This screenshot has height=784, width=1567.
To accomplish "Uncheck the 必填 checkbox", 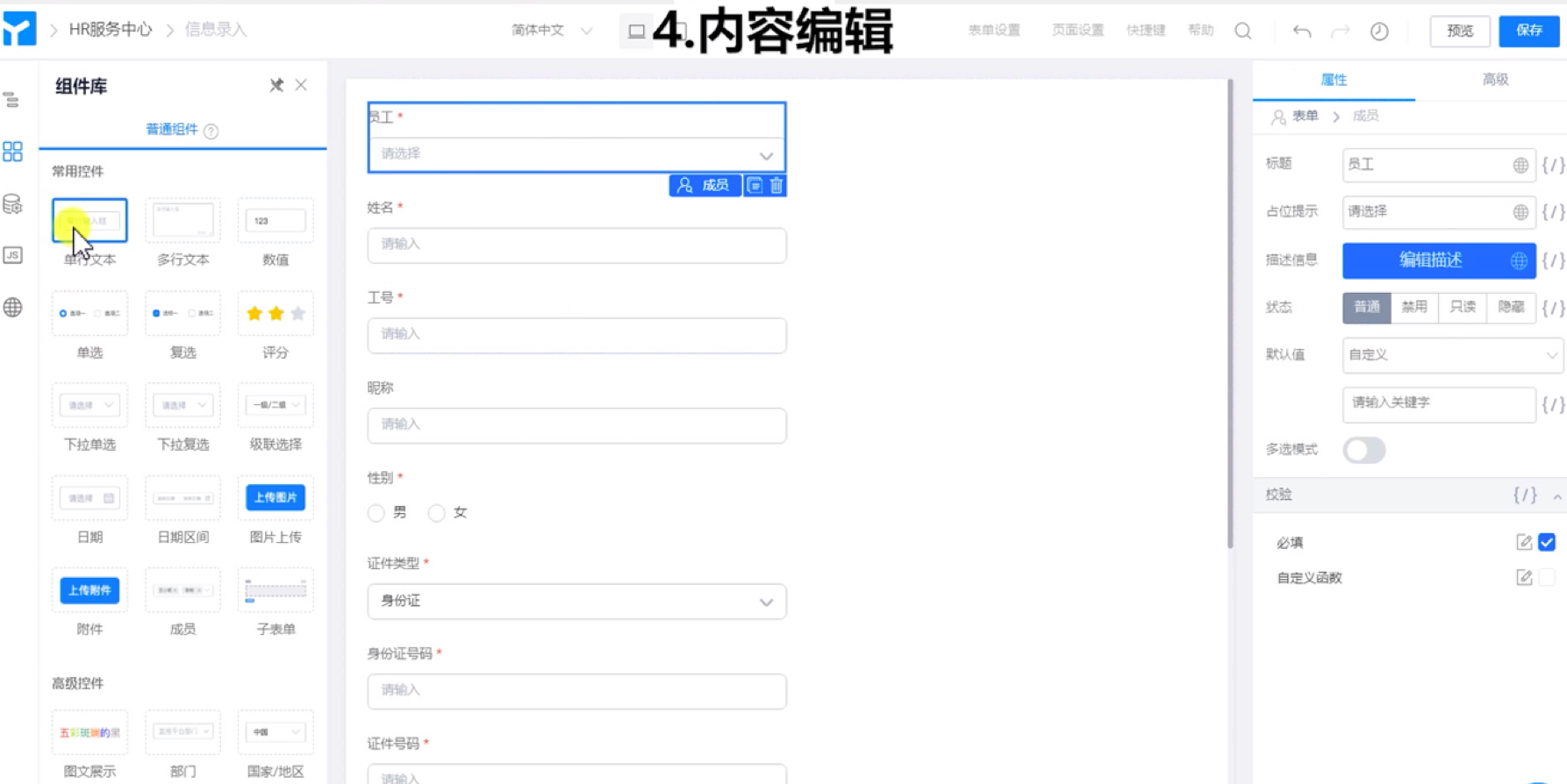I will 1547,542.
